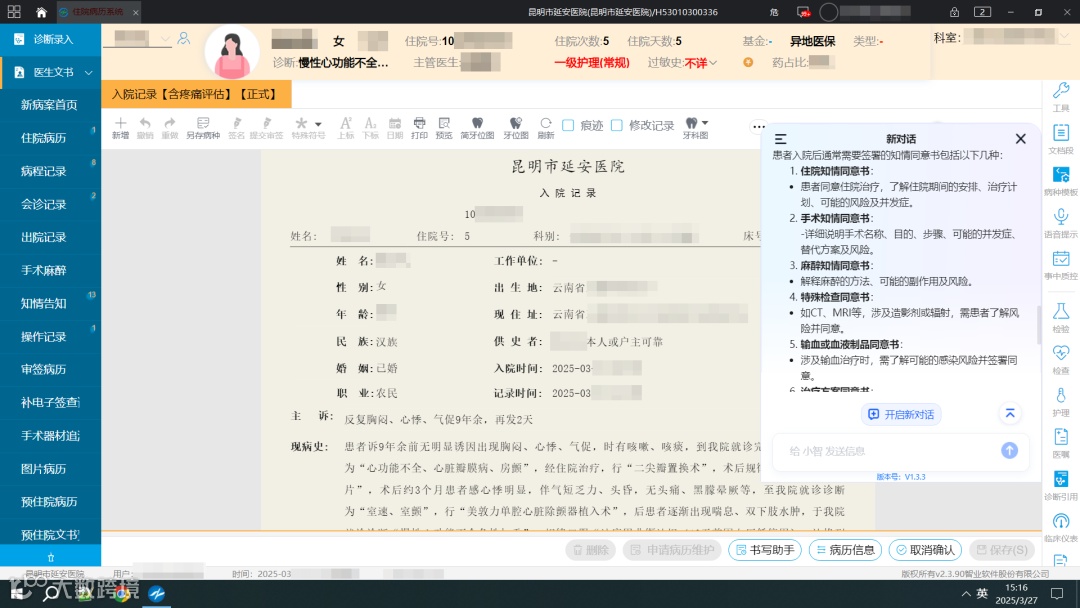Apply 上标 superscript formatting

coord(346,123)
